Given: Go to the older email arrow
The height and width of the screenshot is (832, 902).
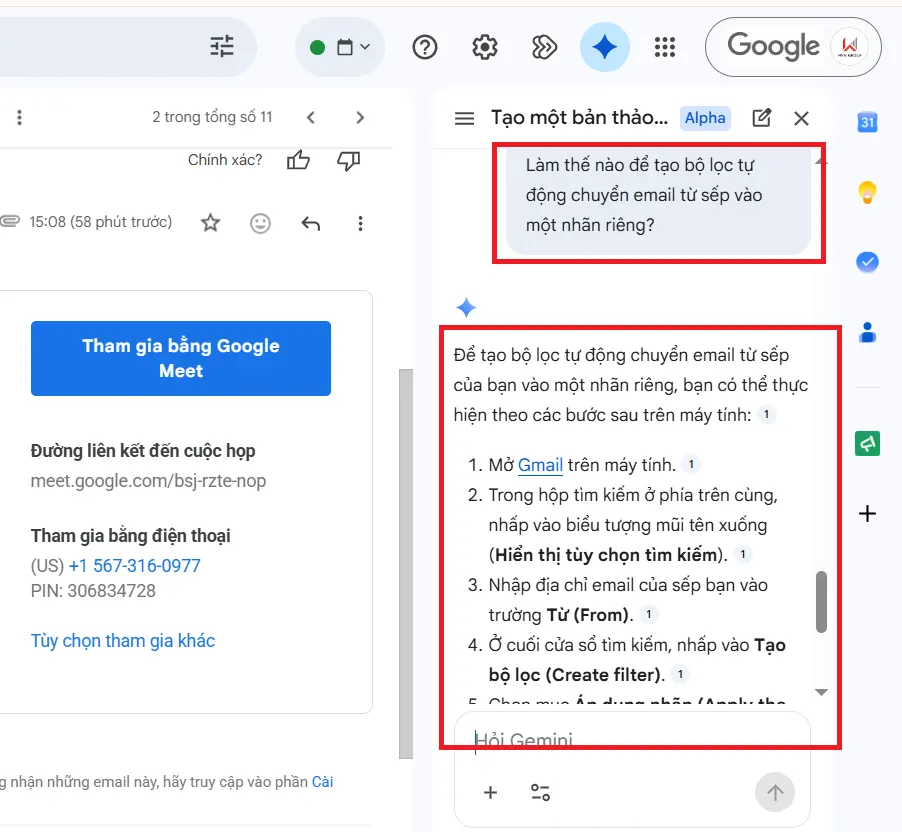Looking at the screenshot, I should click(360, 117).
